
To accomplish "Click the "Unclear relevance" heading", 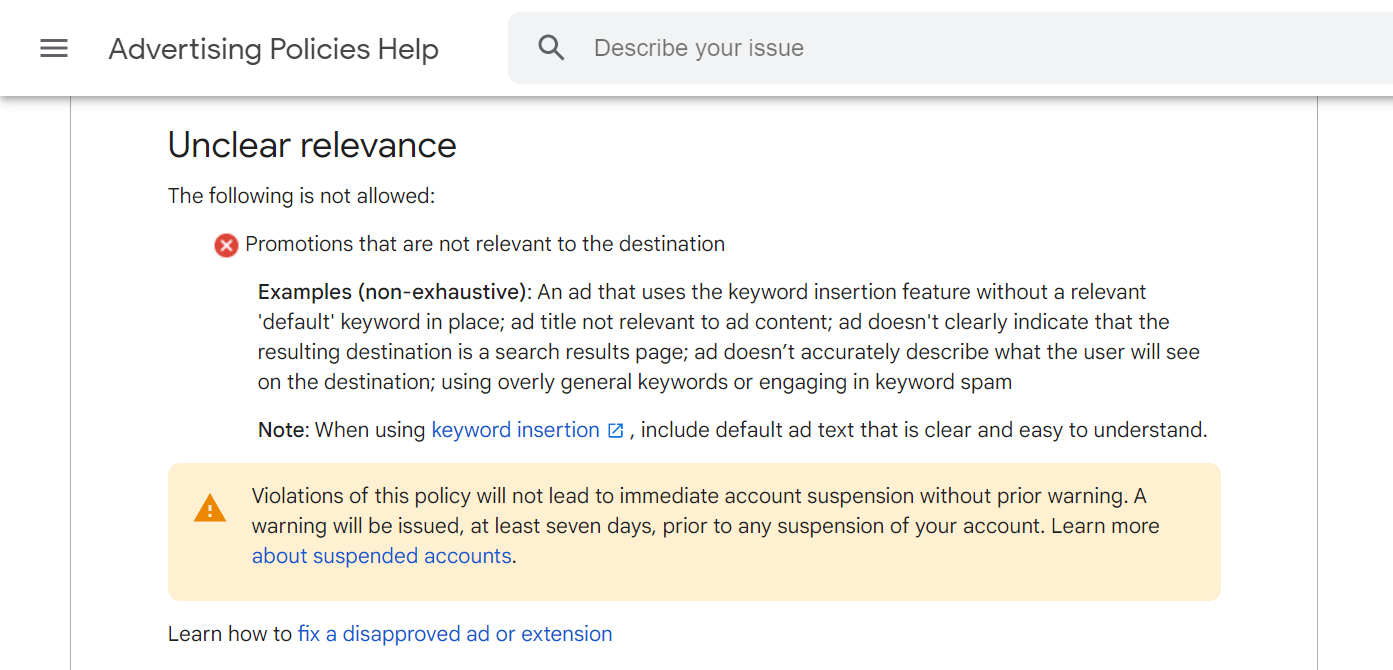I will point(312,146).
